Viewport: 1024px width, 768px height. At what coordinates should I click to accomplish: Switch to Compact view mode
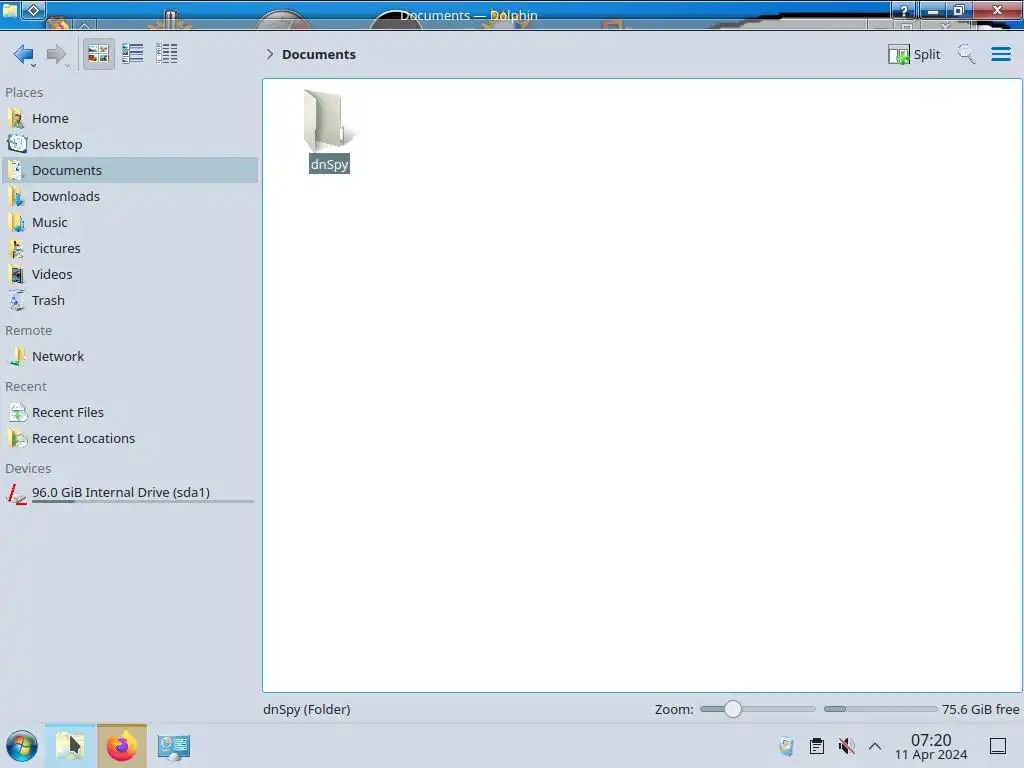pyautogui.click(x=133, y=54)
